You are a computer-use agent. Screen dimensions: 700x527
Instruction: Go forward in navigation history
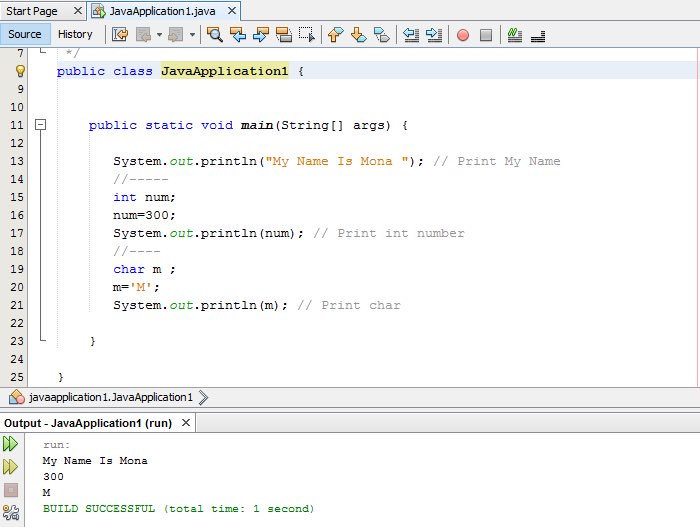point(175,34)
